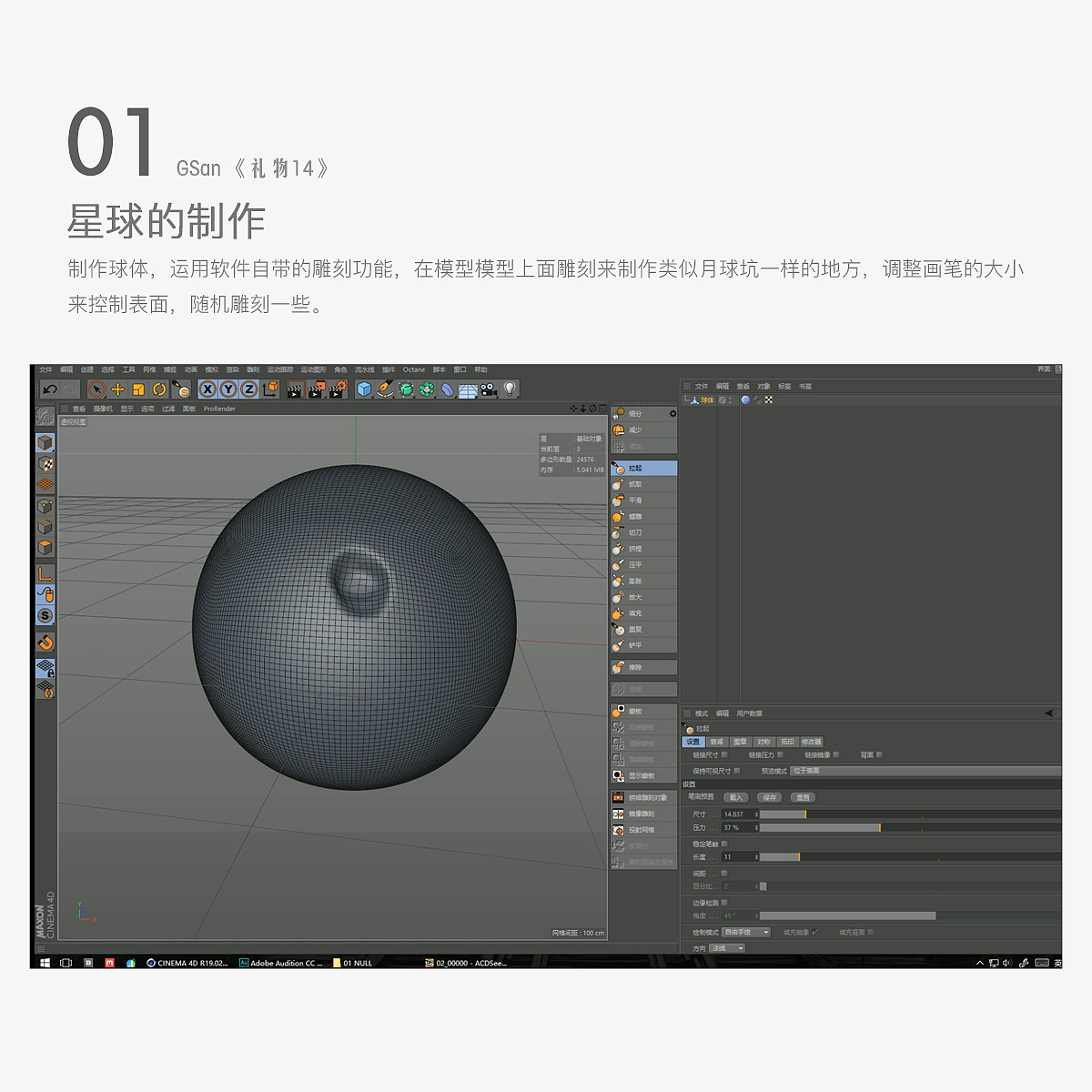The width and height of the screenshot is (1092, 1092).
Task: Click 显示蒙板 (Show Mask)
Action: pos(644,775)
